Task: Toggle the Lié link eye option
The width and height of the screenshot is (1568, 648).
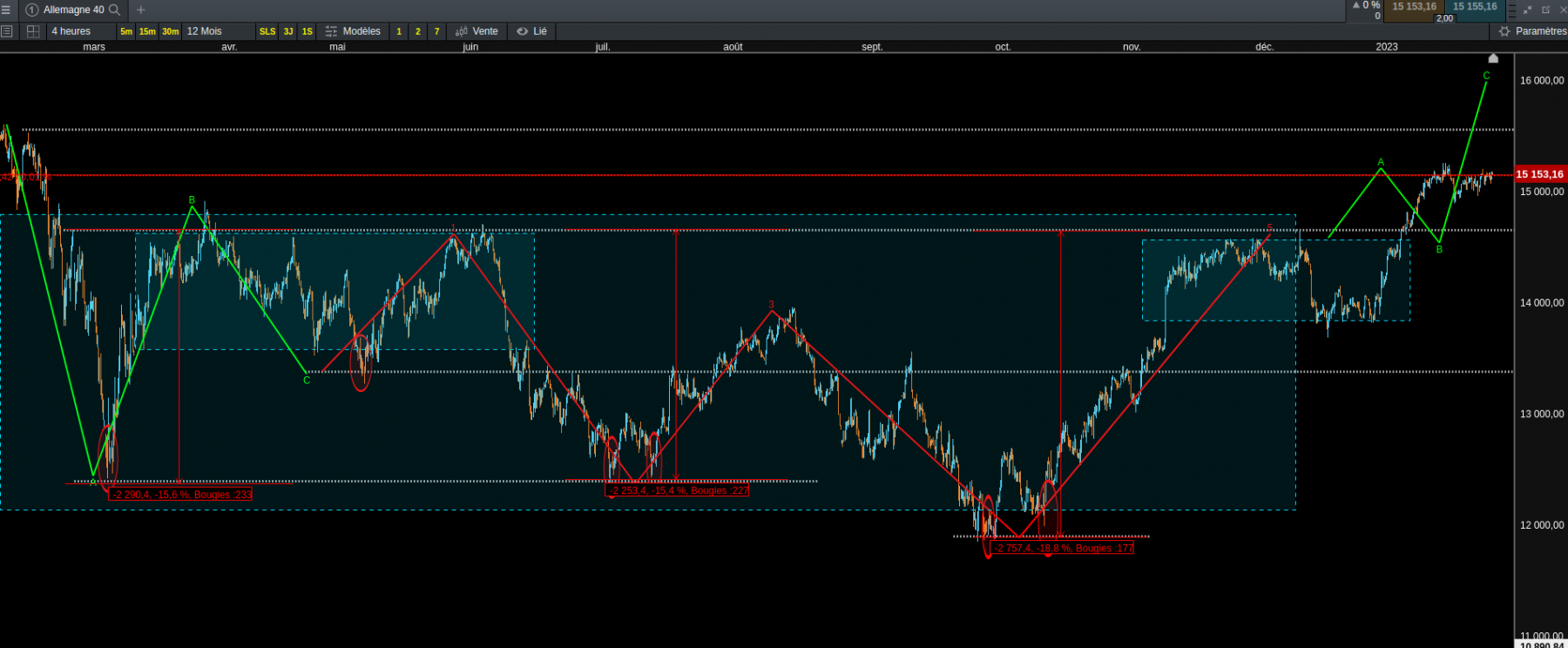Action: 531,31
